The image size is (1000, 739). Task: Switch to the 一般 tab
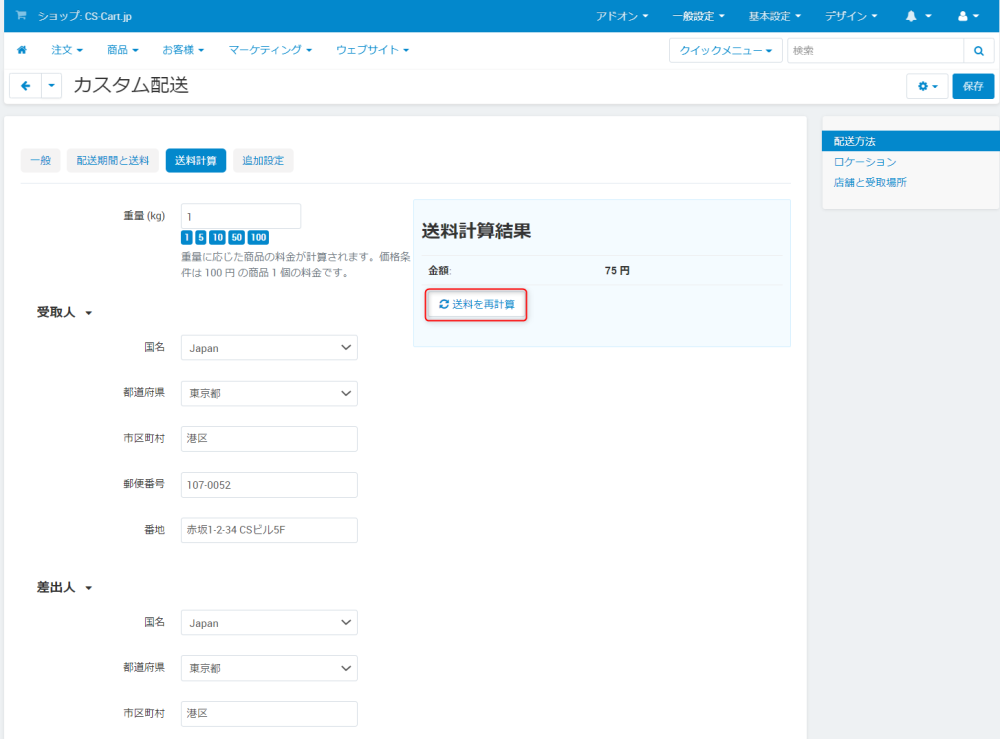point(41,161)
